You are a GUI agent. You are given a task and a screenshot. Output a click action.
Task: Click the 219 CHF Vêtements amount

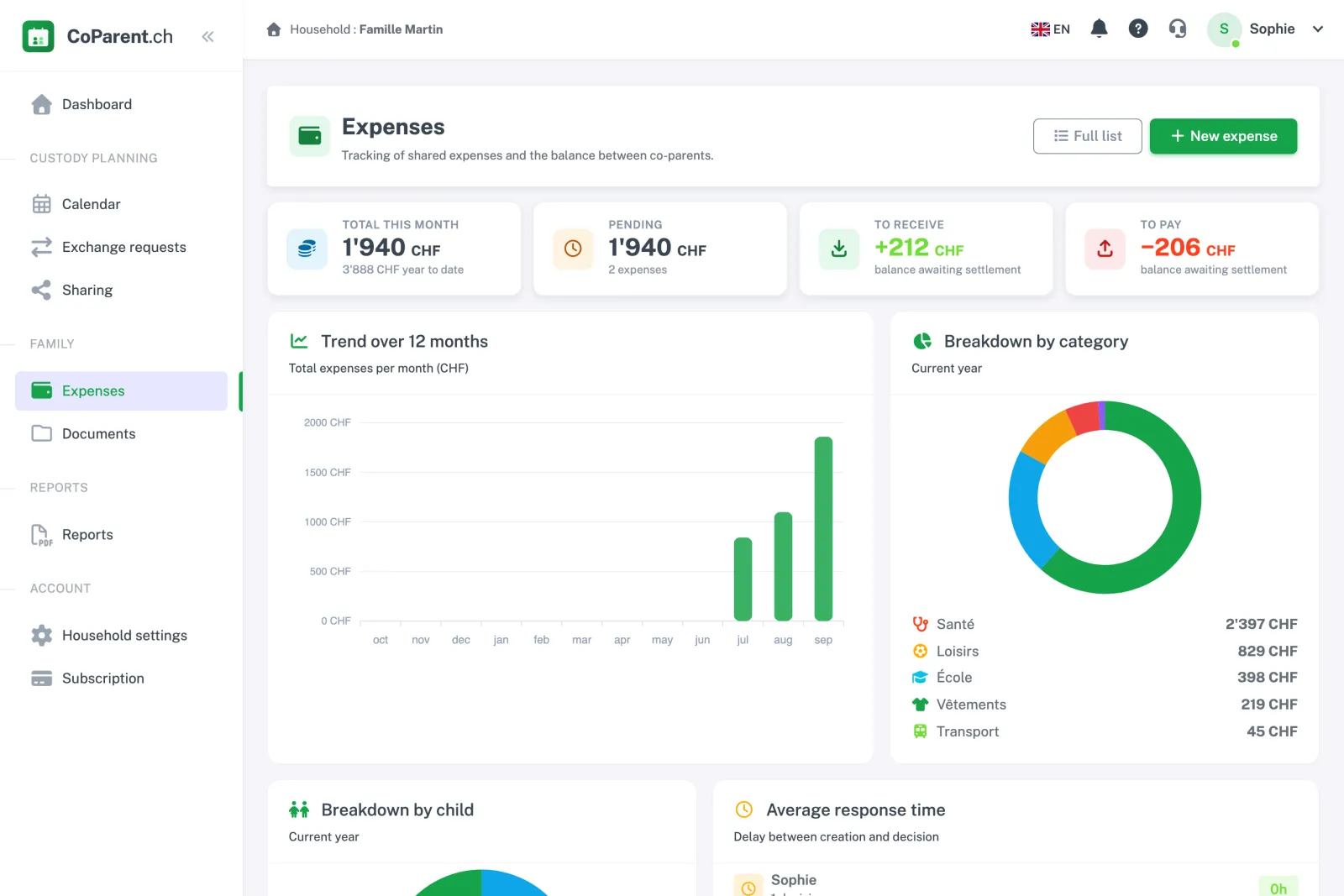pyautogui.click(x=1268, y=704)
